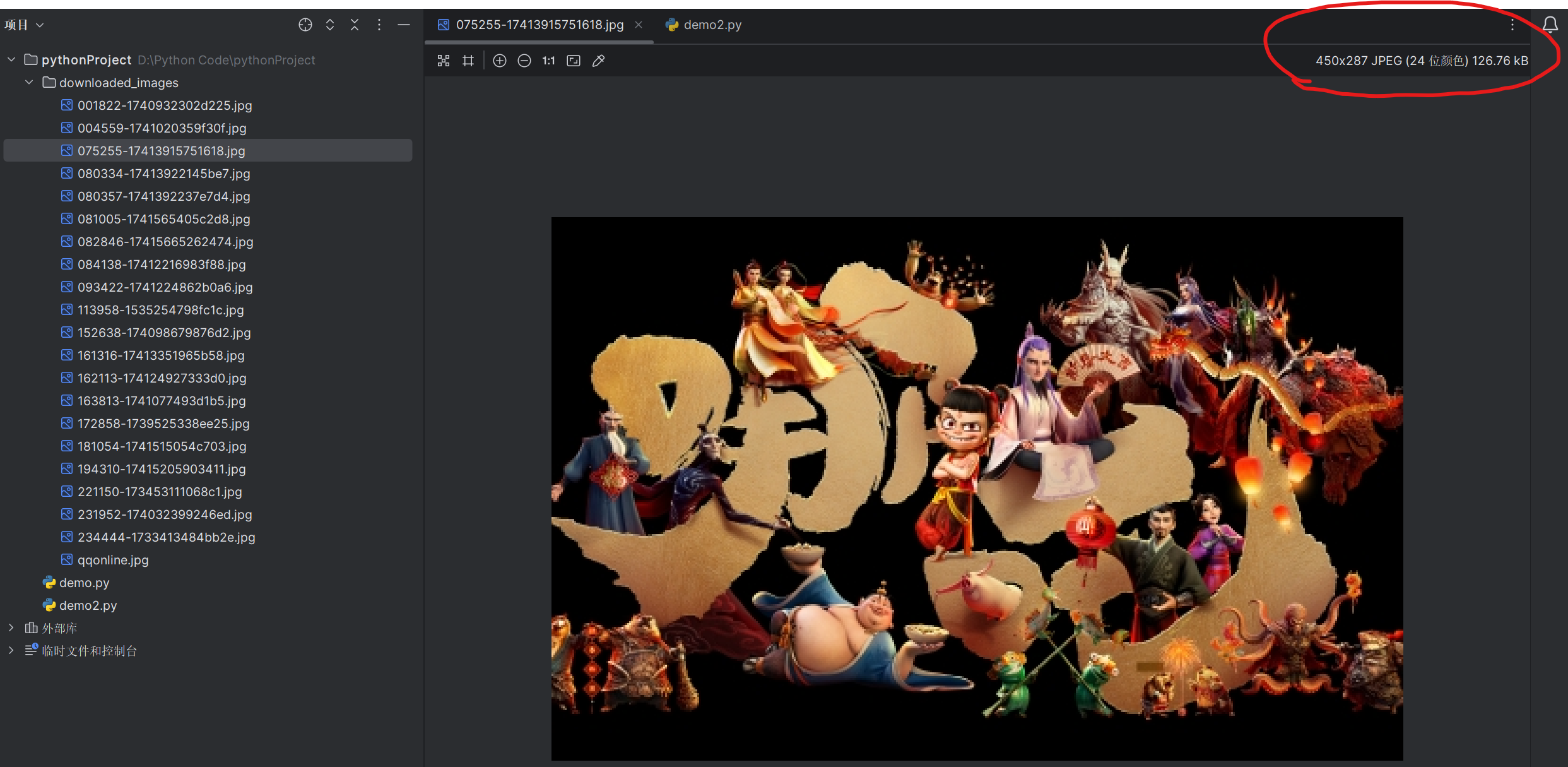Select opened file in project tree
This screenshot has height=767, width=1568.
pyautogui.click(x=305, y=25)
